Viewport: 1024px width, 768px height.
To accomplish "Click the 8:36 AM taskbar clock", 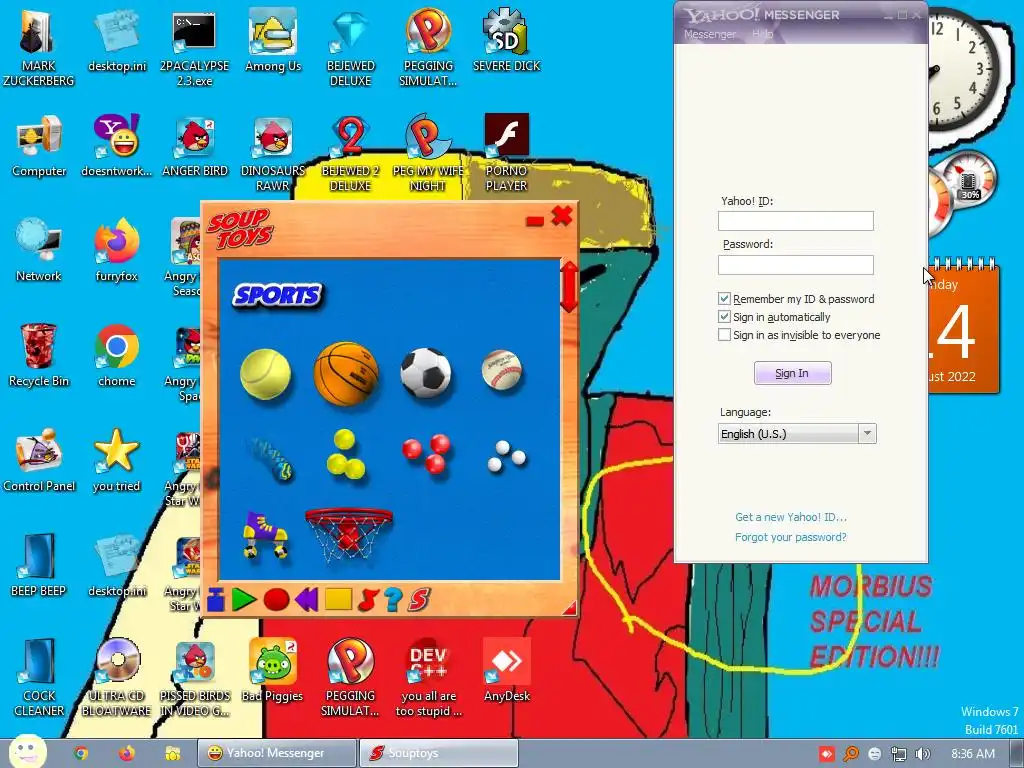I will (973, 754).
